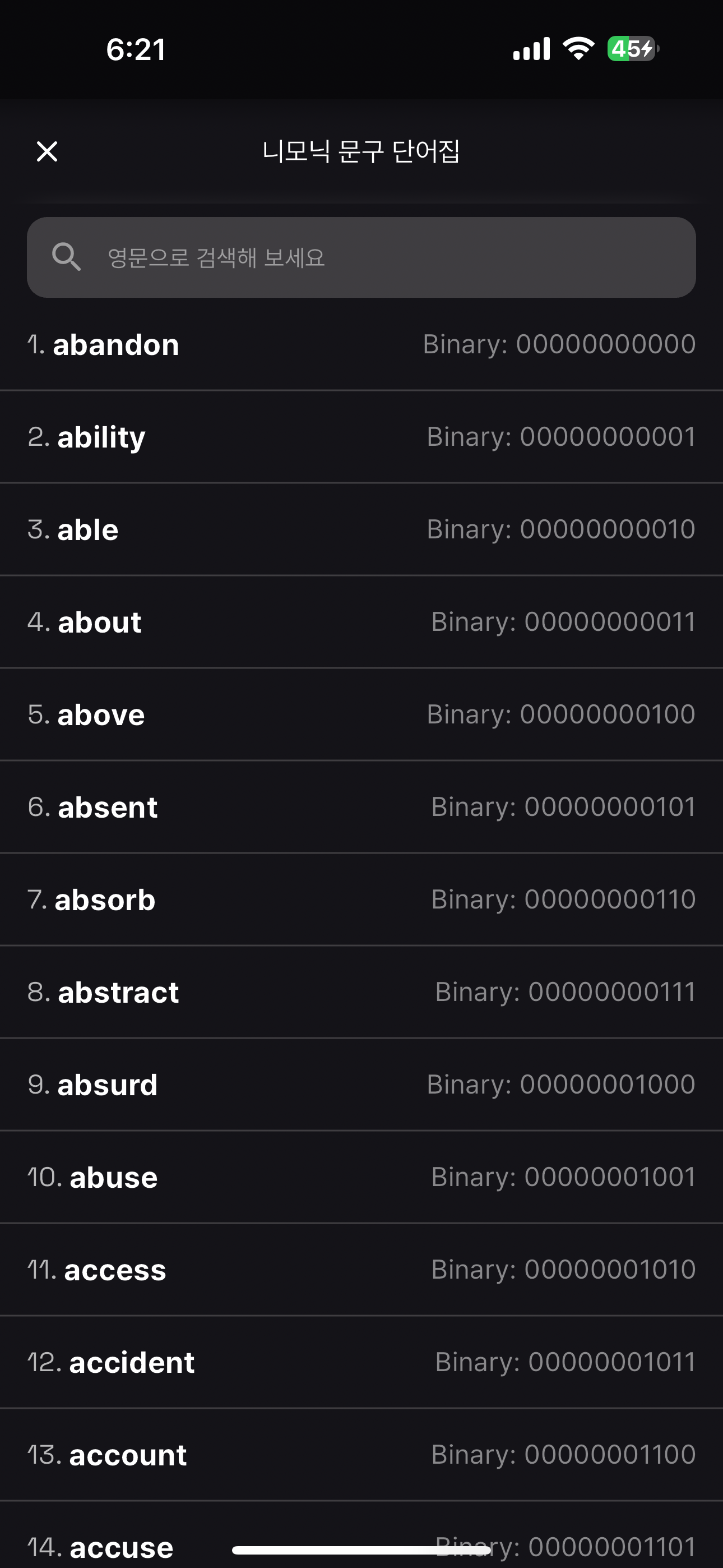The image size is (723, 1568).
Task: Tap the "accident" word row
Action: (x=132, y=1363)
